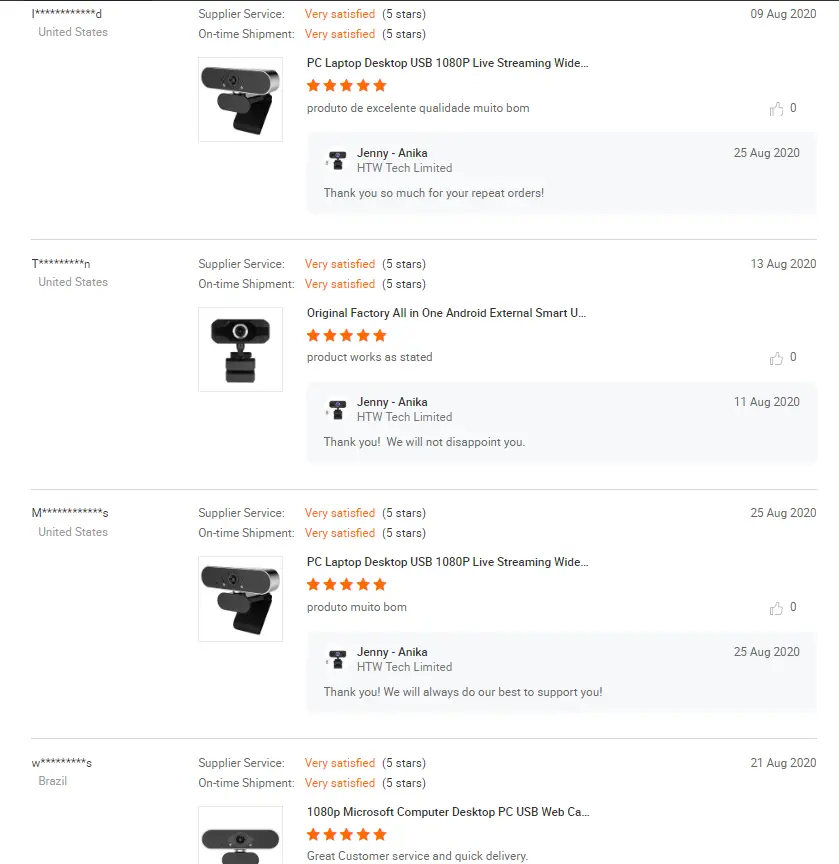Open PC Laptop product link in M***s review
The height and width of the screenshot is (864, 839).
coord(447,562)
